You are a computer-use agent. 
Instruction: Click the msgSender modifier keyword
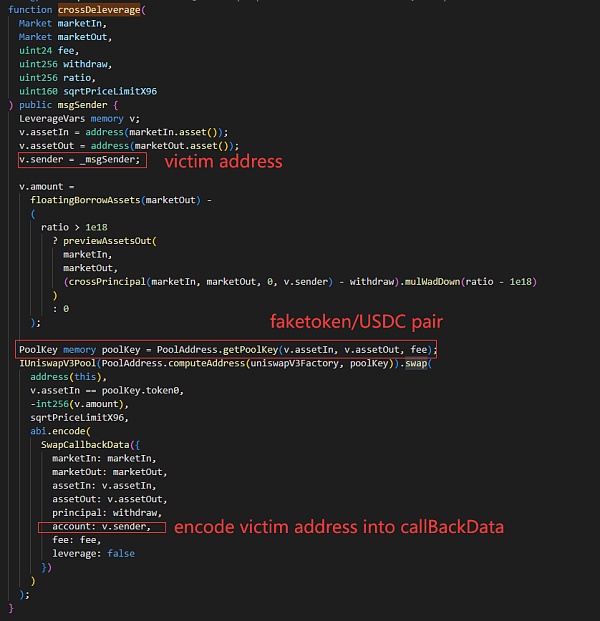click(x=82, y=105)
